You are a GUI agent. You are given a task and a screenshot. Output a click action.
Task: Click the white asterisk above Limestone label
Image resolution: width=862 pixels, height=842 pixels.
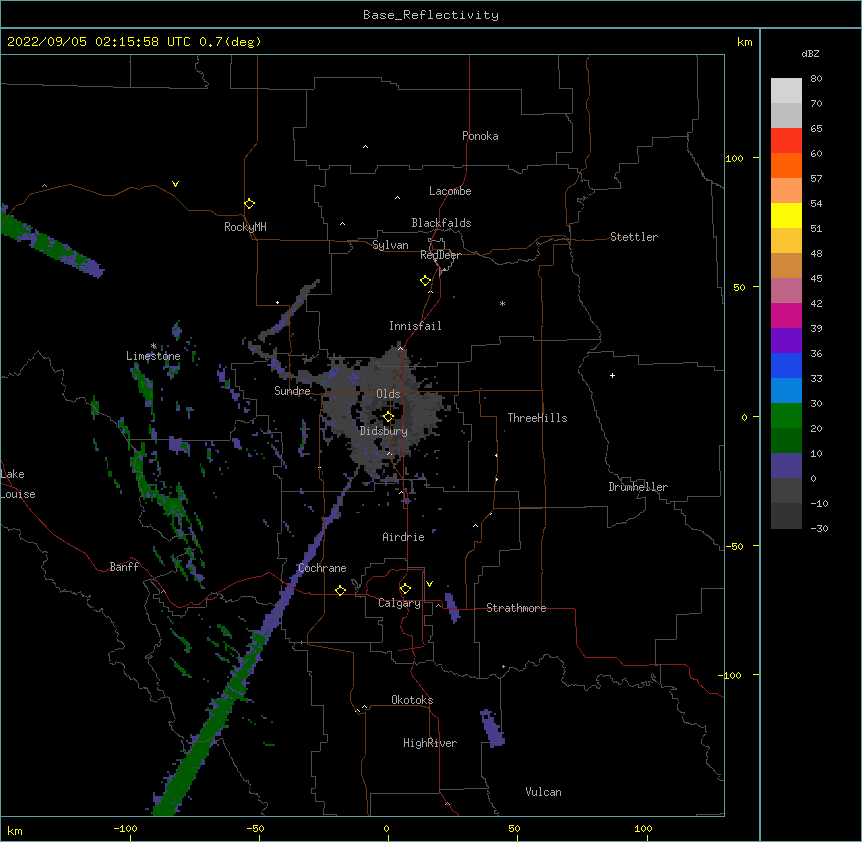154,346
